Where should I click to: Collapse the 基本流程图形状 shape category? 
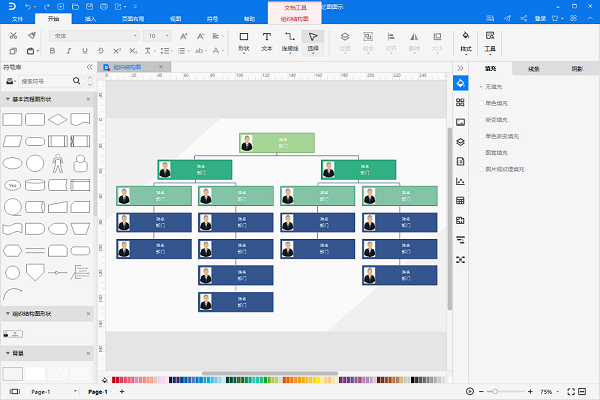click(x=8, y=99)
